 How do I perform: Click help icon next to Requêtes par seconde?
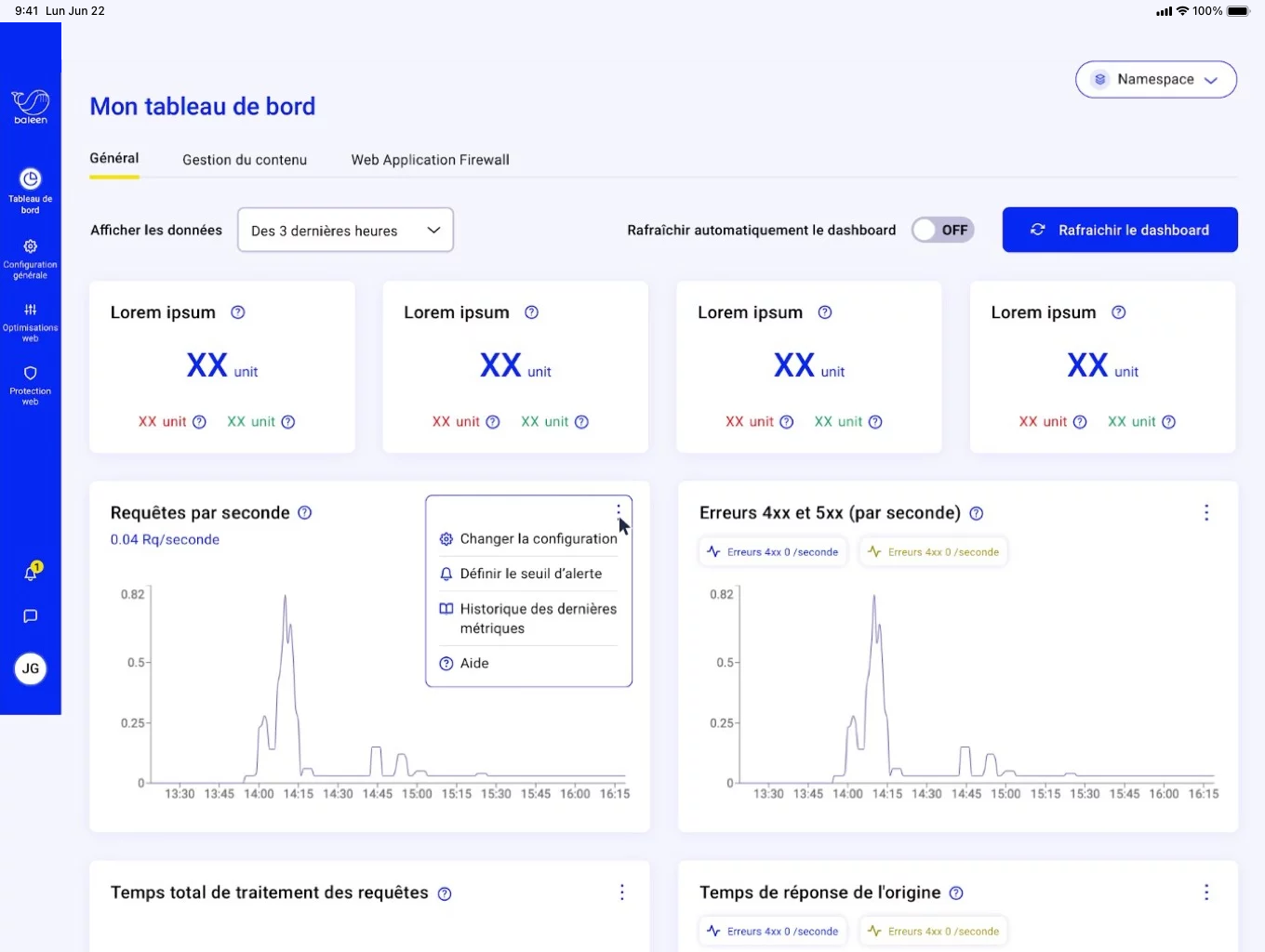[x=304, y=513]
